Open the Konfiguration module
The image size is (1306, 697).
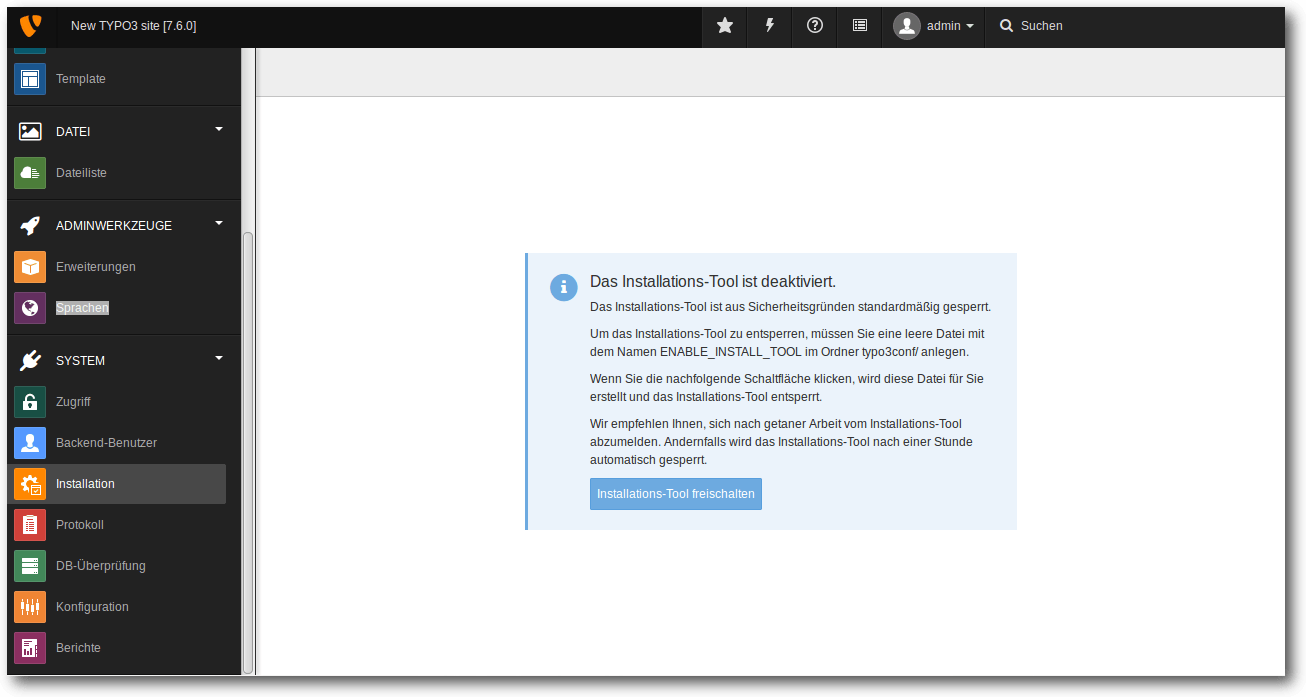[92, 607]
